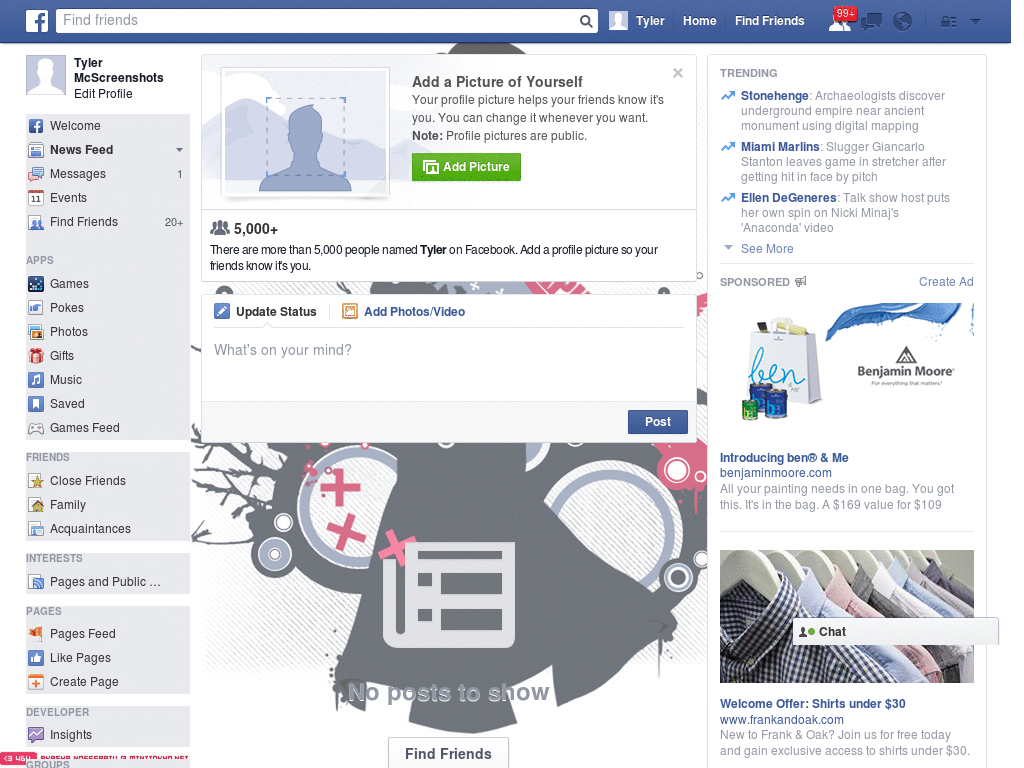Click Edit Profile link

tap(103, 94)
